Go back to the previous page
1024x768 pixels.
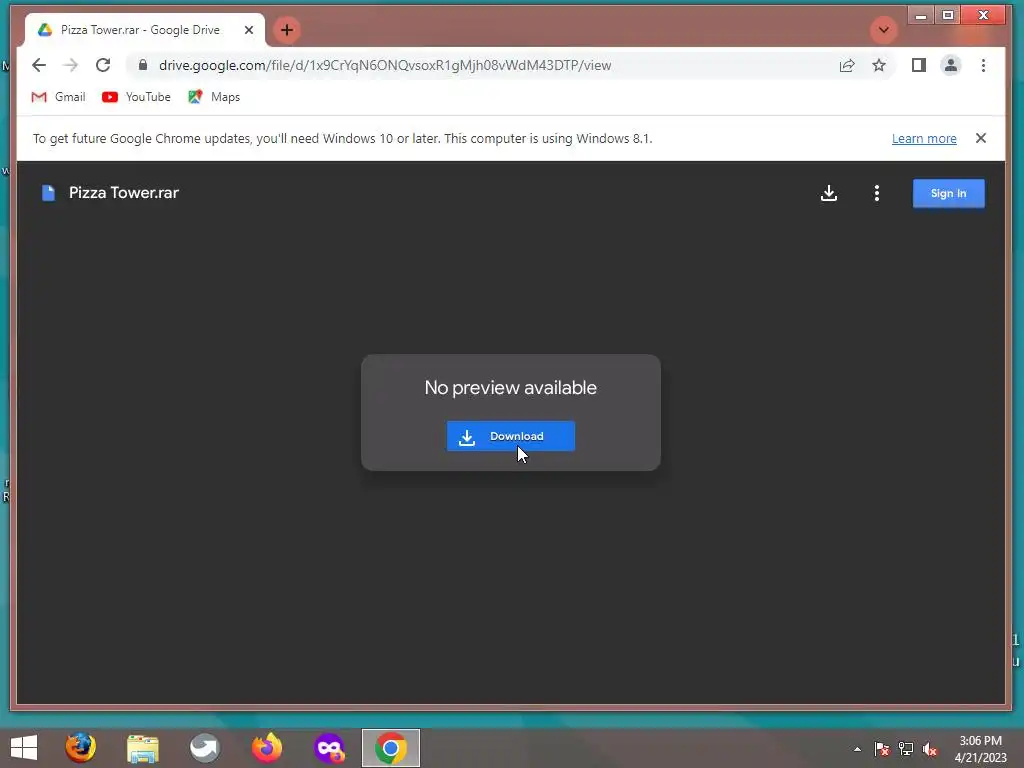39,65
